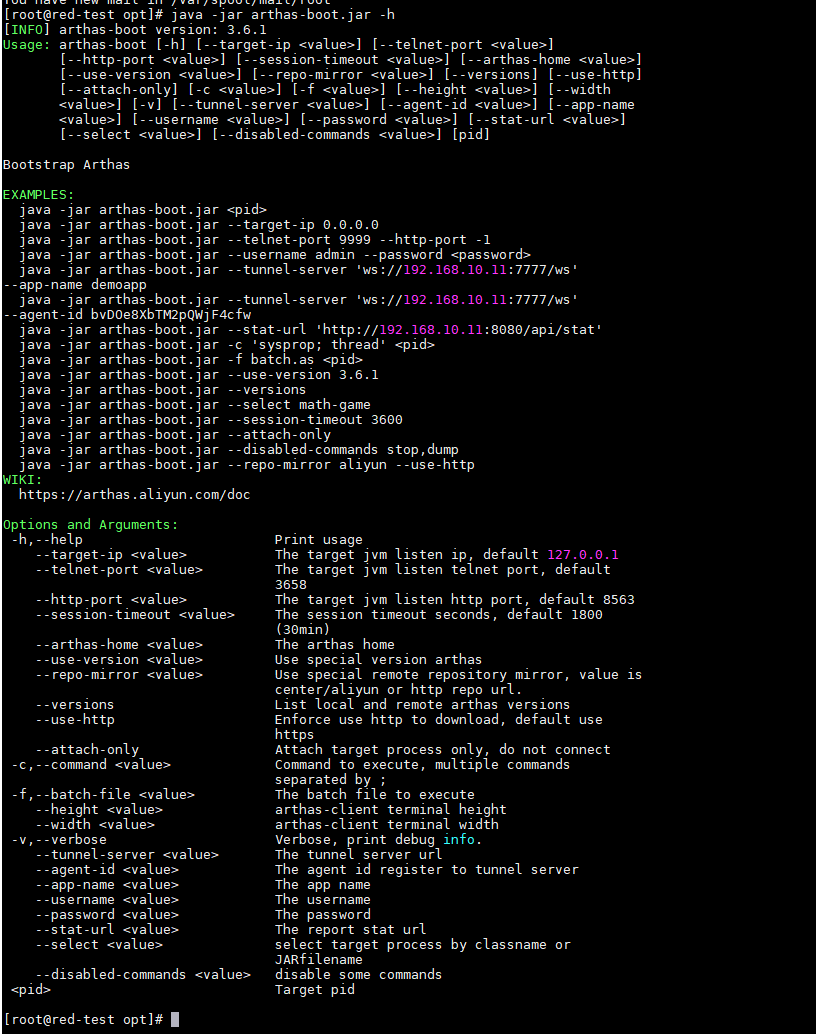
Task: Click the --telnet-port option entry
Action: [x=118, y=569]
